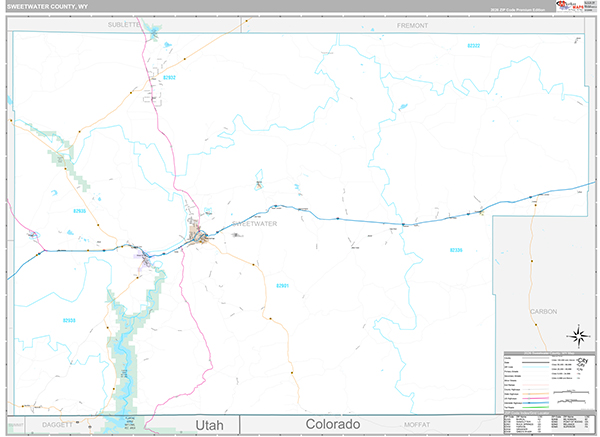600x437 pixels.
Task: Select the Colorado state label
Action: point(333,424)
